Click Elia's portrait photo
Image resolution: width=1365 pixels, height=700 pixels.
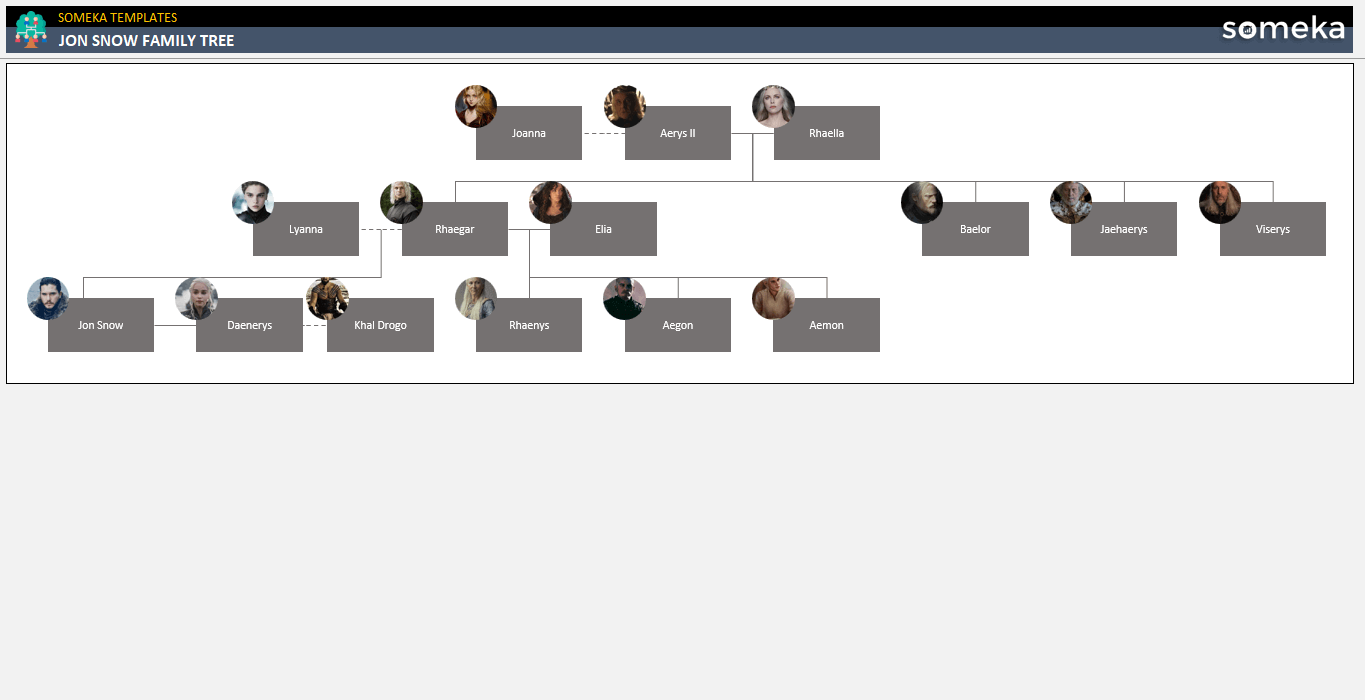click(x=550, y=202)
